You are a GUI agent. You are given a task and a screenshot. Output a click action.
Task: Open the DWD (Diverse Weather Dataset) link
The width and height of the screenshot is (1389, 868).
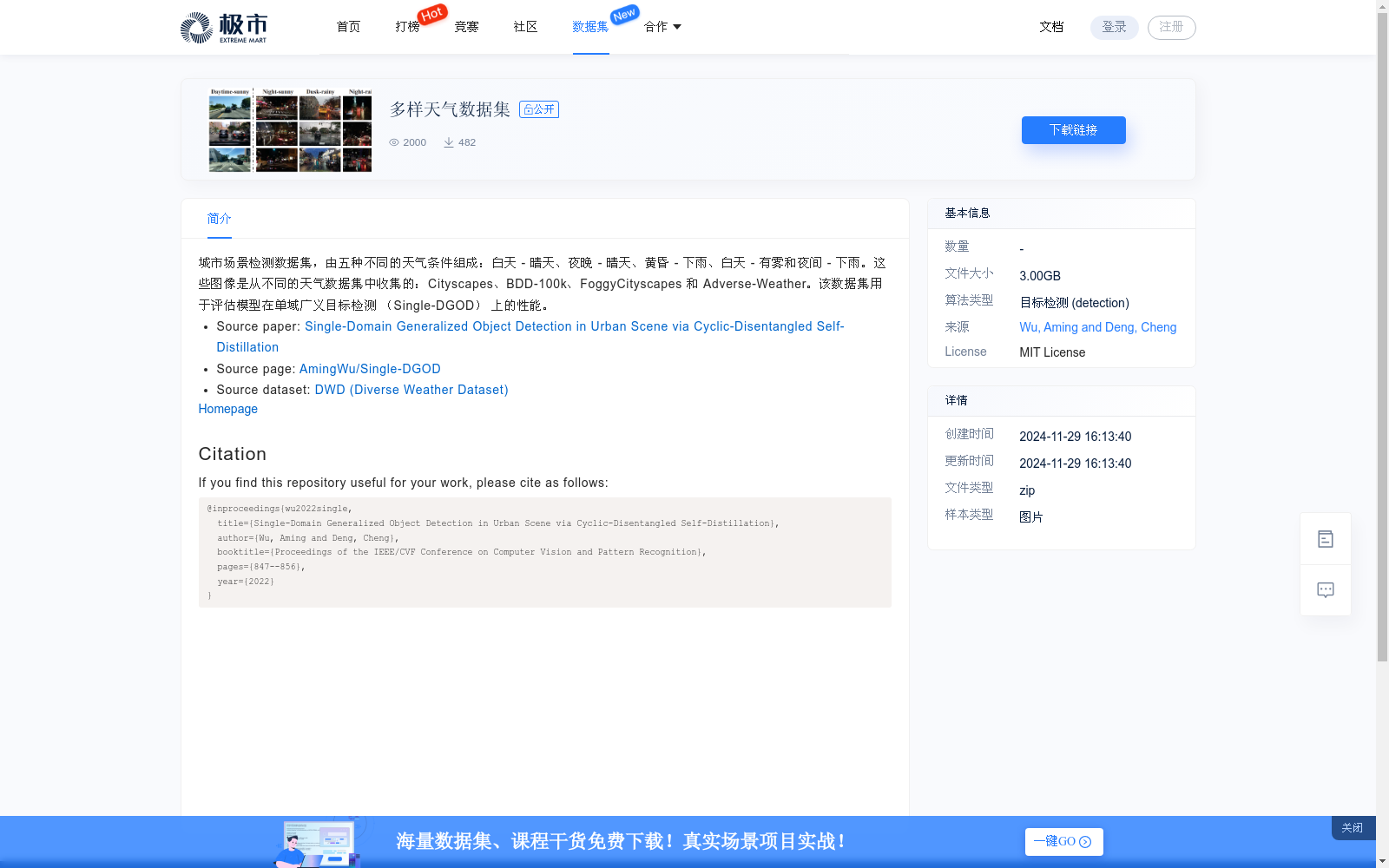(411, 390)
